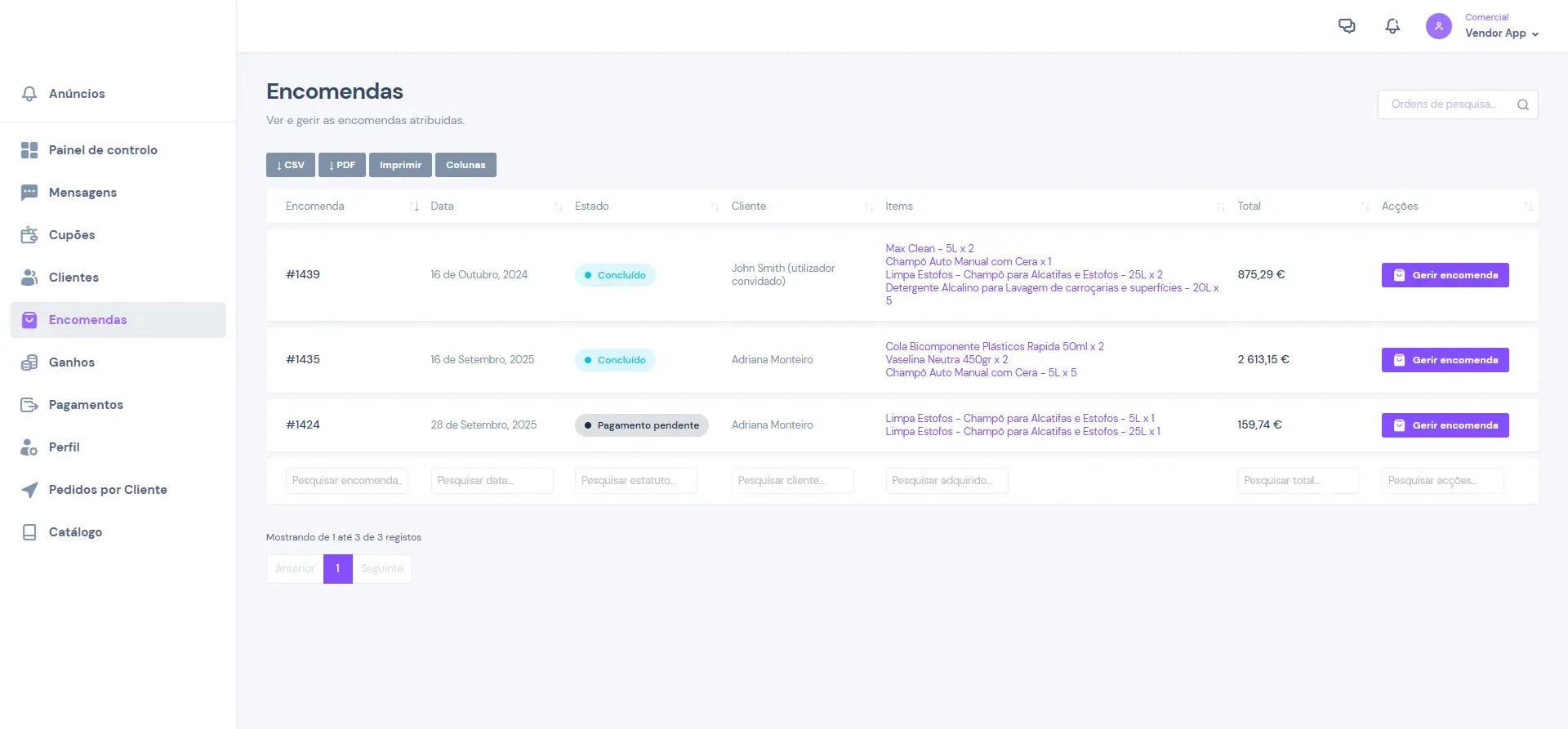1568x729 pixels.
Task: Open the Colunas visibility selector
Action: click(x=465, y=165)
